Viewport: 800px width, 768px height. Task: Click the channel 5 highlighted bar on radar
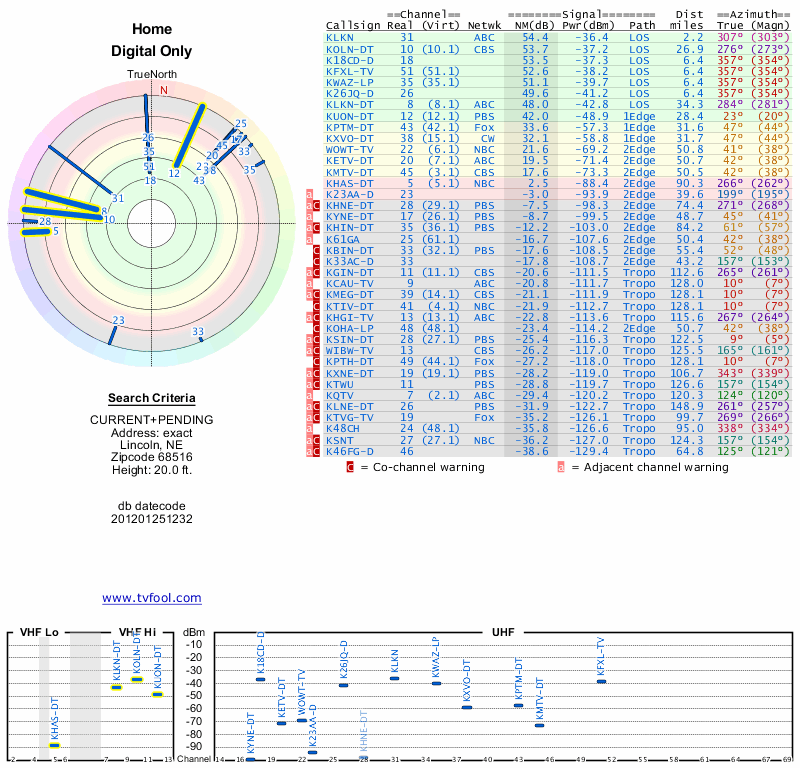(x=36, y=233)
